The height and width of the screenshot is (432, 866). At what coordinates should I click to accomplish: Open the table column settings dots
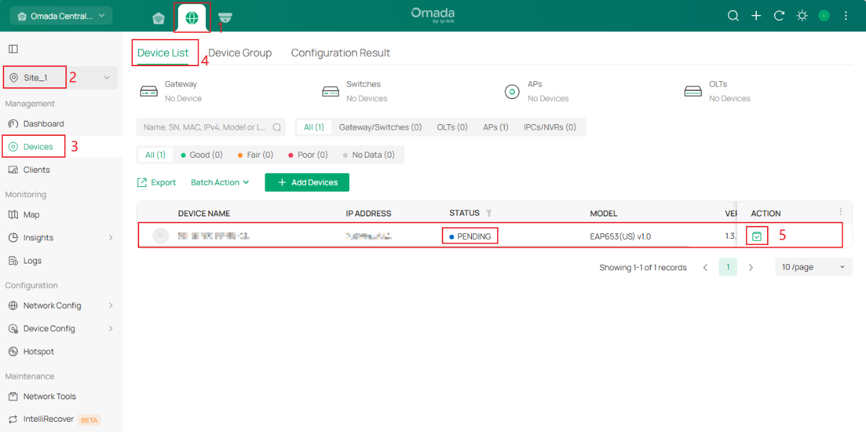click(841, 212)
